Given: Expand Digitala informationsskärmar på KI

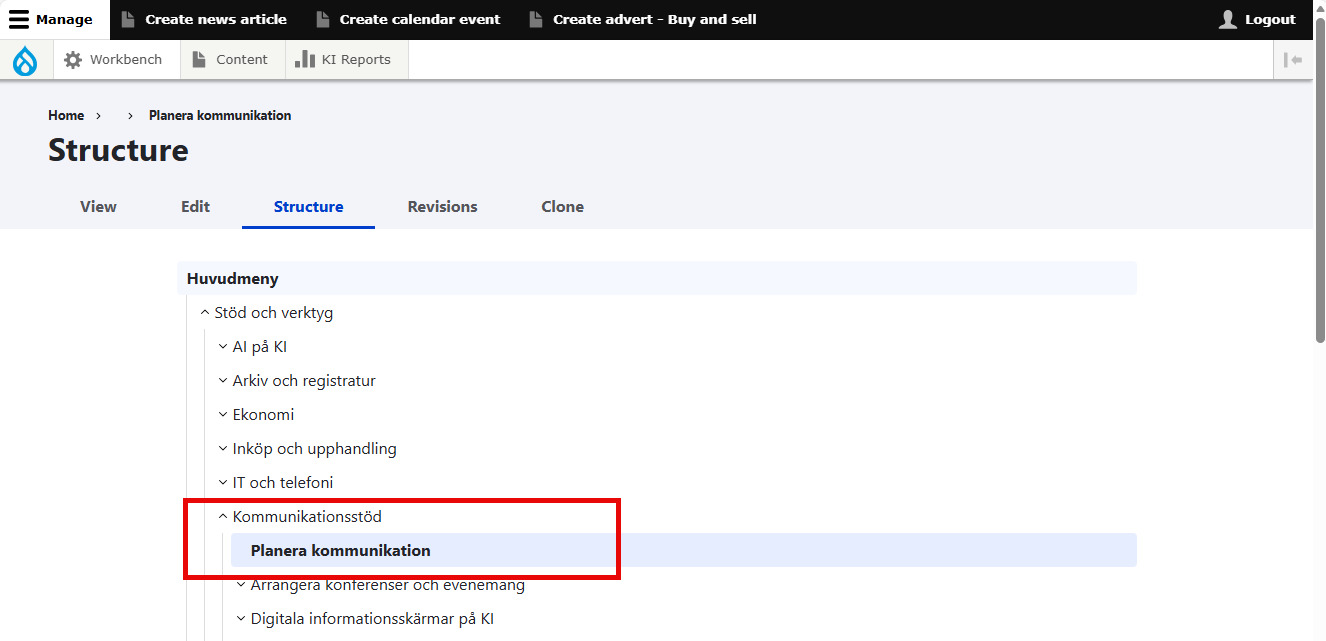Looking at the screenshot, I should coord(241,619).
